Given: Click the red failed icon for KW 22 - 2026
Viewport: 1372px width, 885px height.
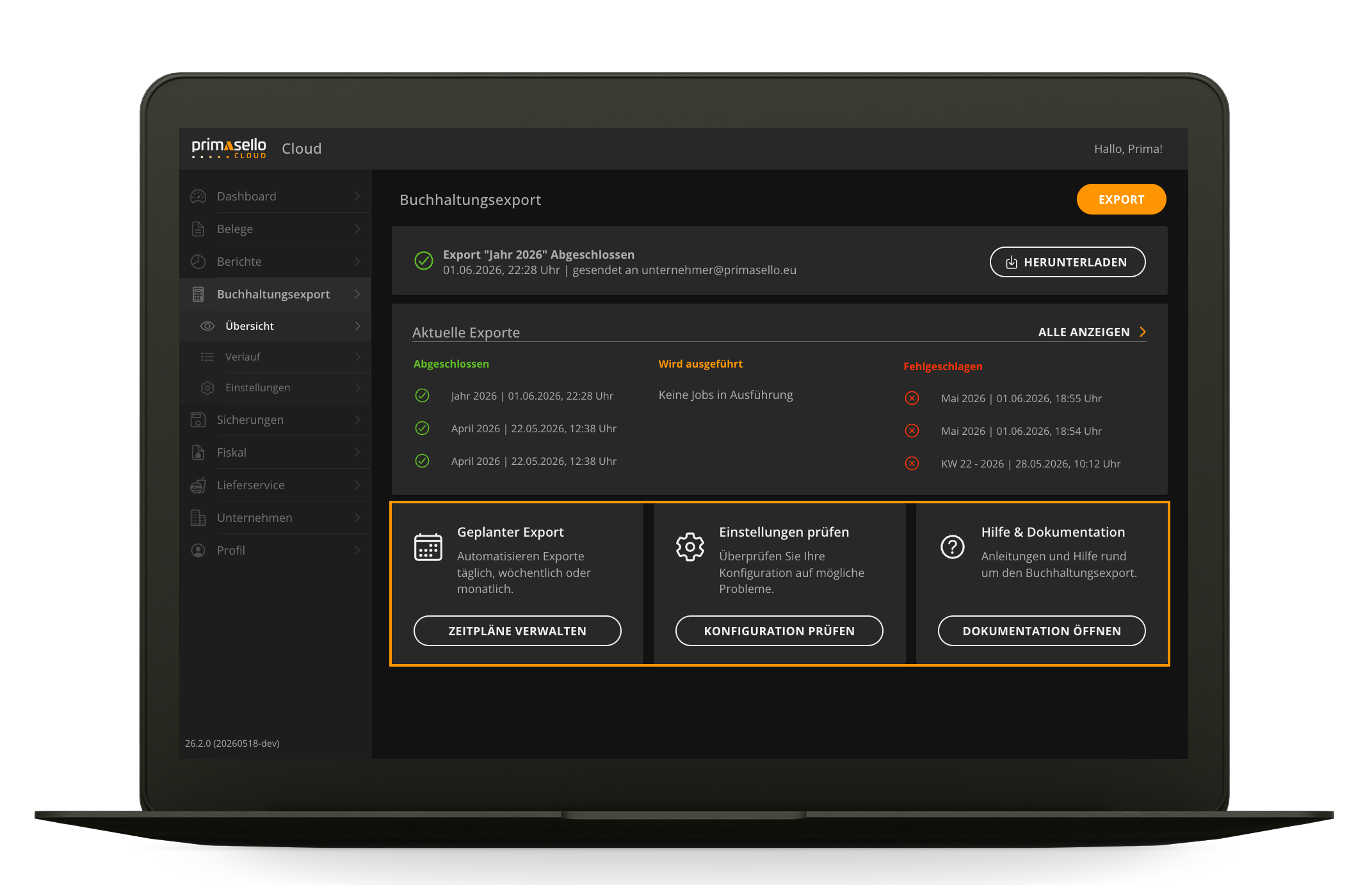Looking at the screenshot, I should (912, 464).
